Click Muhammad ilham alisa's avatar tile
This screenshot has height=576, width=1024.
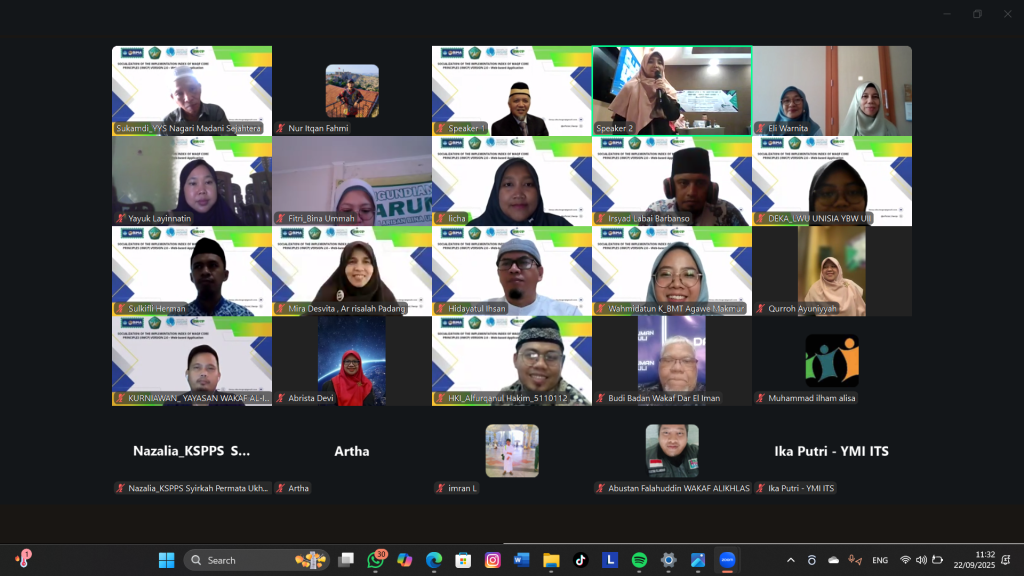click(x=832, y=361)
